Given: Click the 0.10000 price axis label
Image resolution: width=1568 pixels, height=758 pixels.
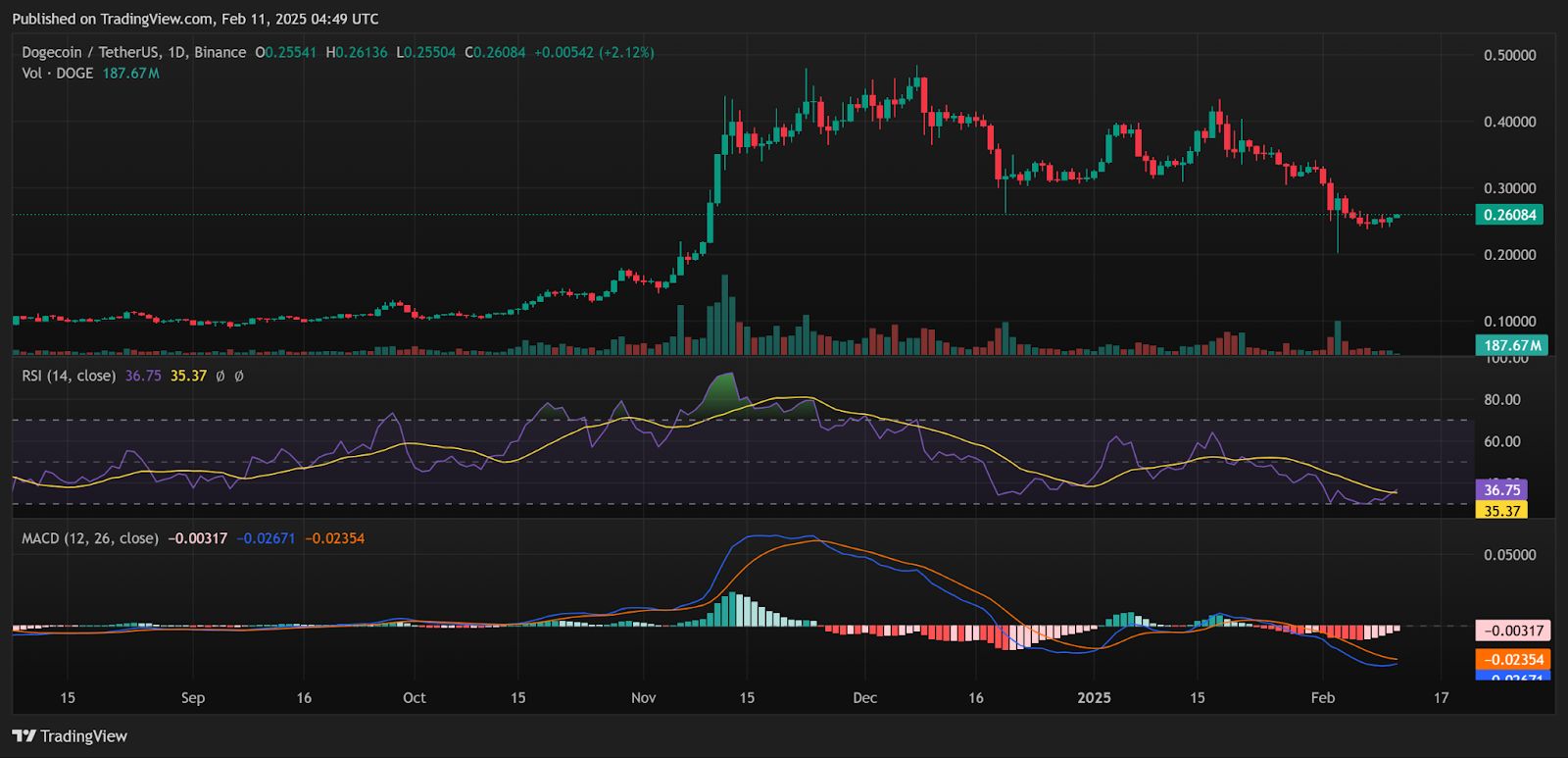Looking at the screenshot, I should pyautogui.click(x=1510, y=322).
